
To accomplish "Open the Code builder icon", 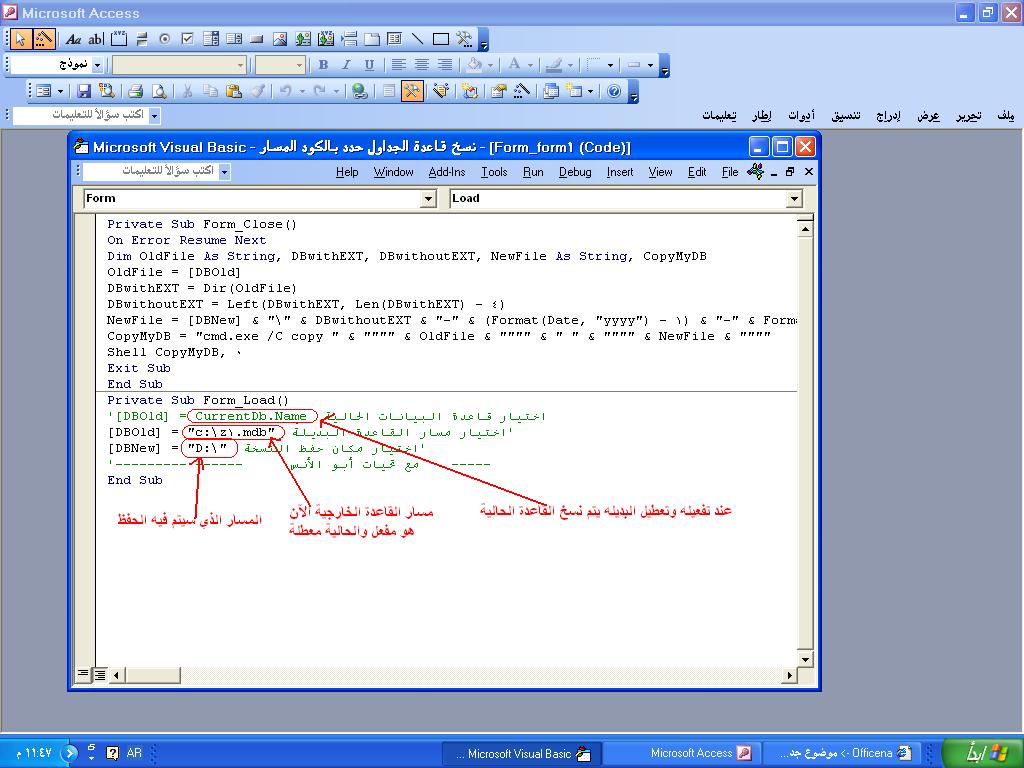I will [470, 91].
